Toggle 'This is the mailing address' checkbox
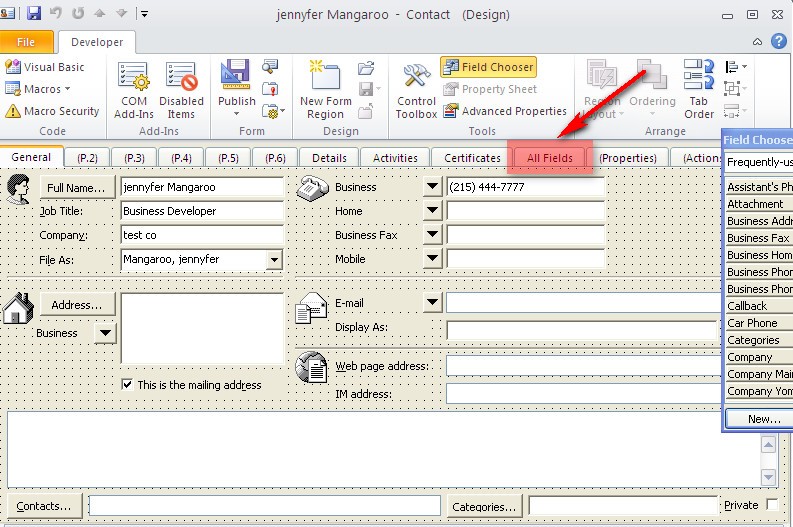 pyautogui.click(x=127, y=384)
